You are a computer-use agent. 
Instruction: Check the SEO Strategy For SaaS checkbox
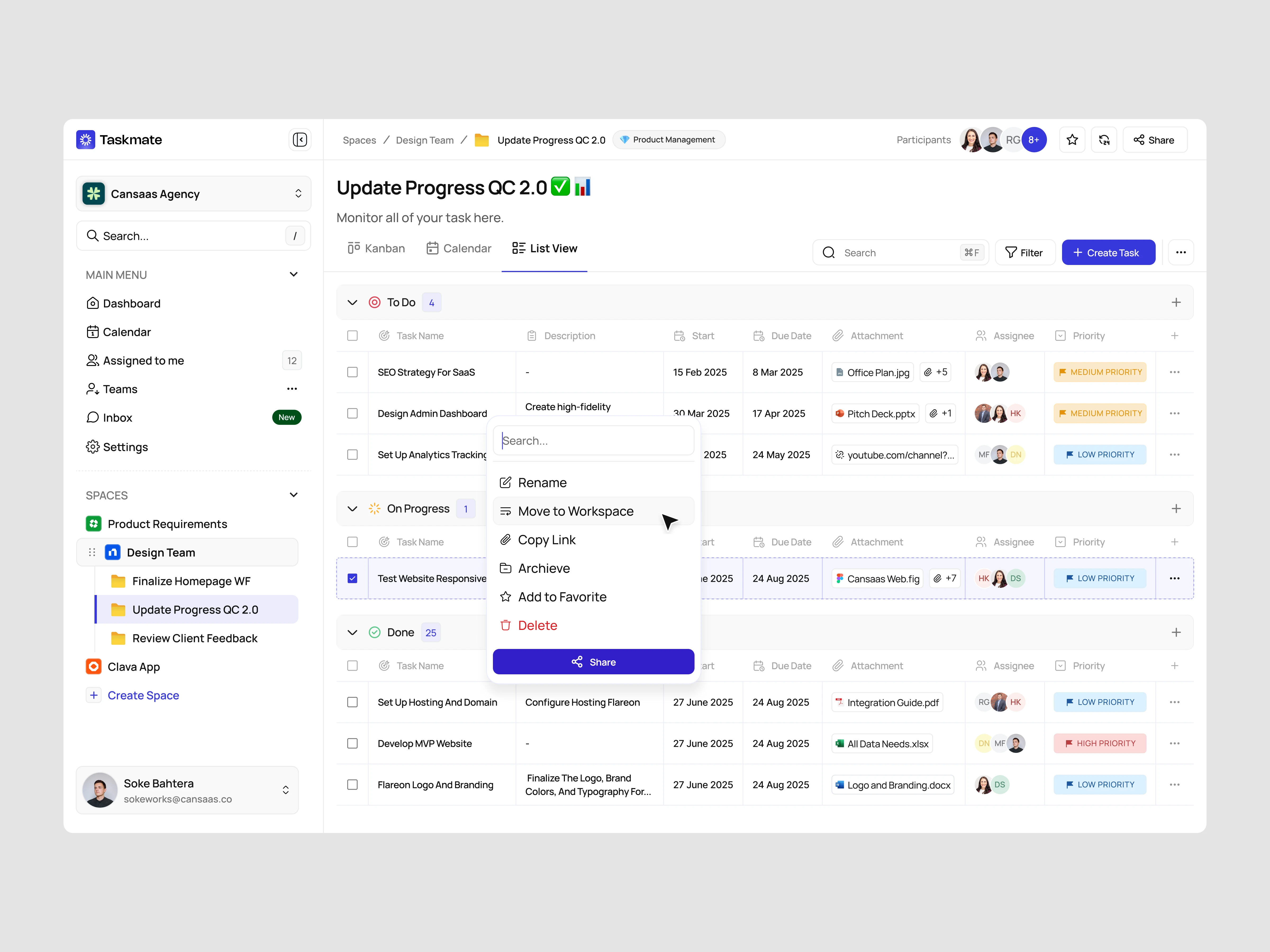pos(352,372)
